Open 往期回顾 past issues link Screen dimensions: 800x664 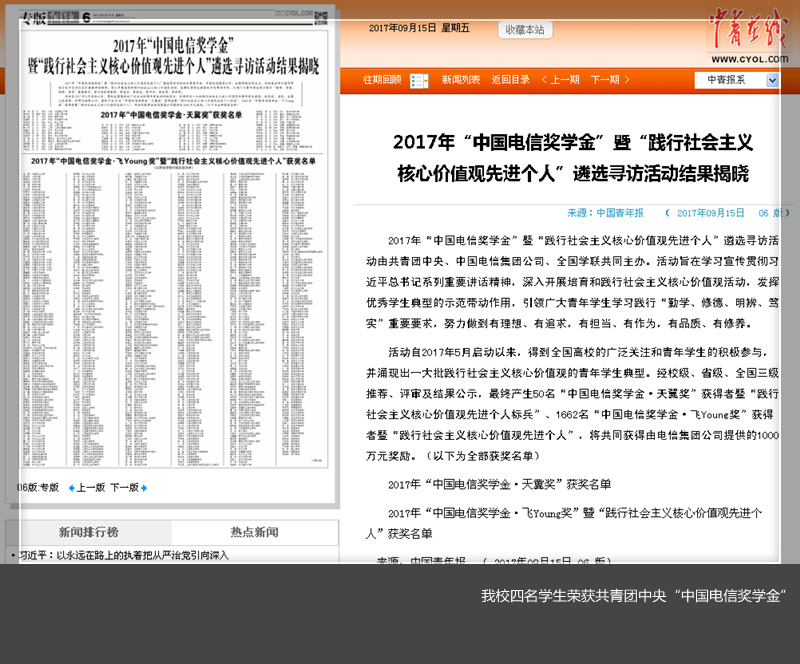coord(382,80)
